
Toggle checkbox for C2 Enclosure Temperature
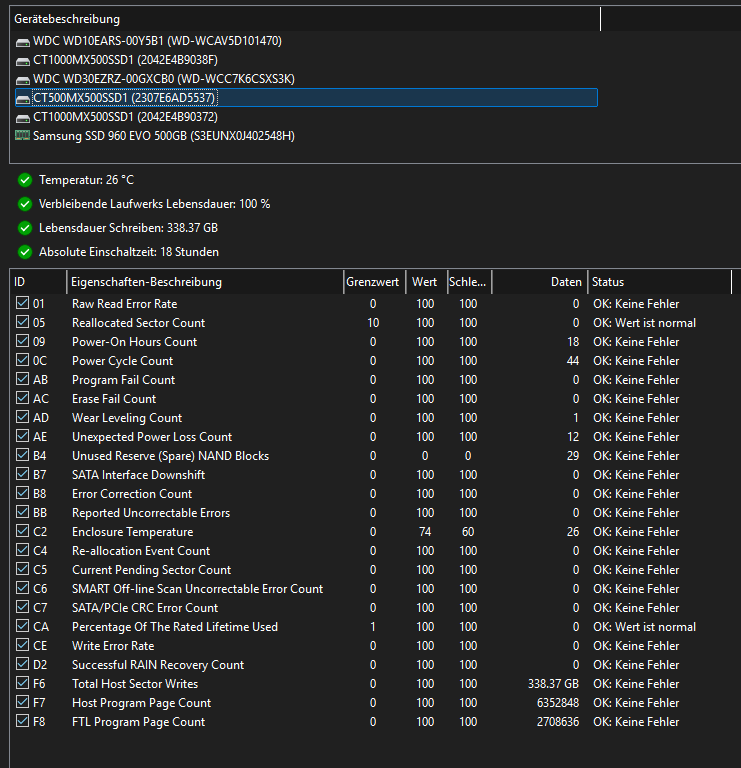[22, 531]
